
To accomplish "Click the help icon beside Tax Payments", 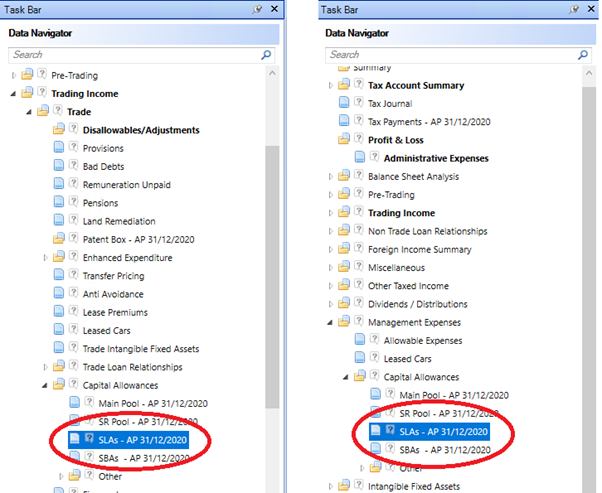I will coord(359,121).
